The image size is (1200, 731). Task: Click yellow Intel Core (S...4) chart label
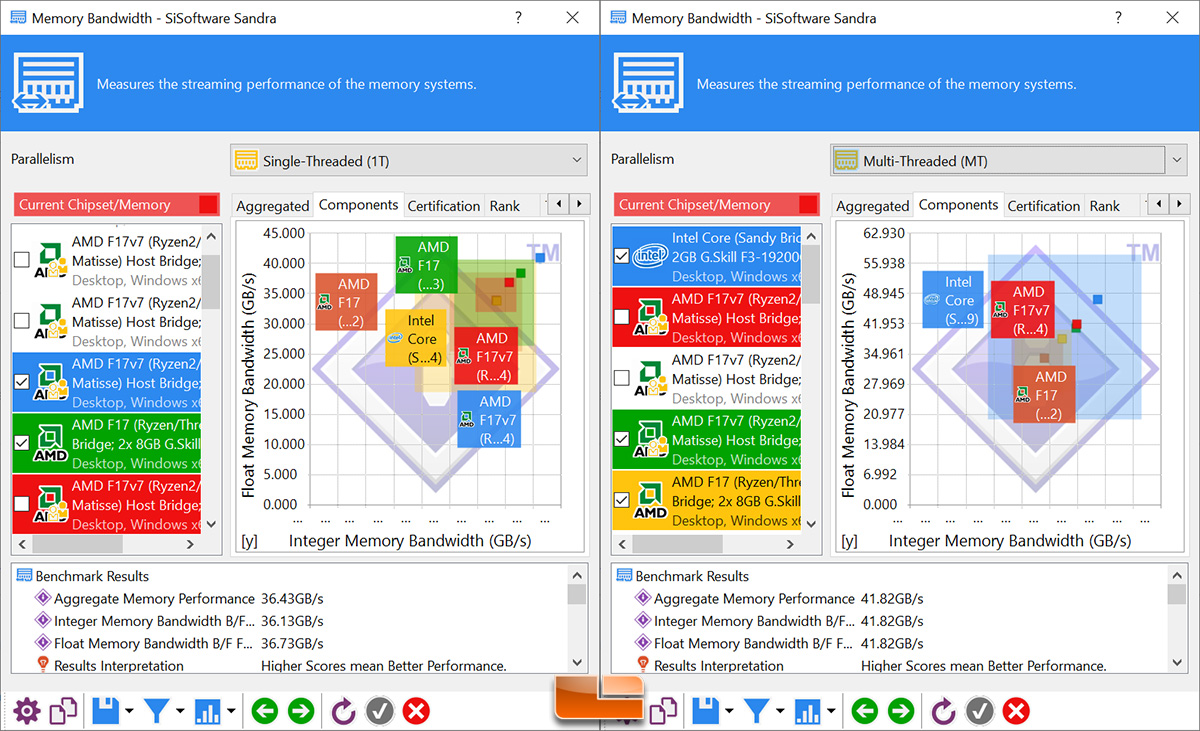[x=415, y=337]
